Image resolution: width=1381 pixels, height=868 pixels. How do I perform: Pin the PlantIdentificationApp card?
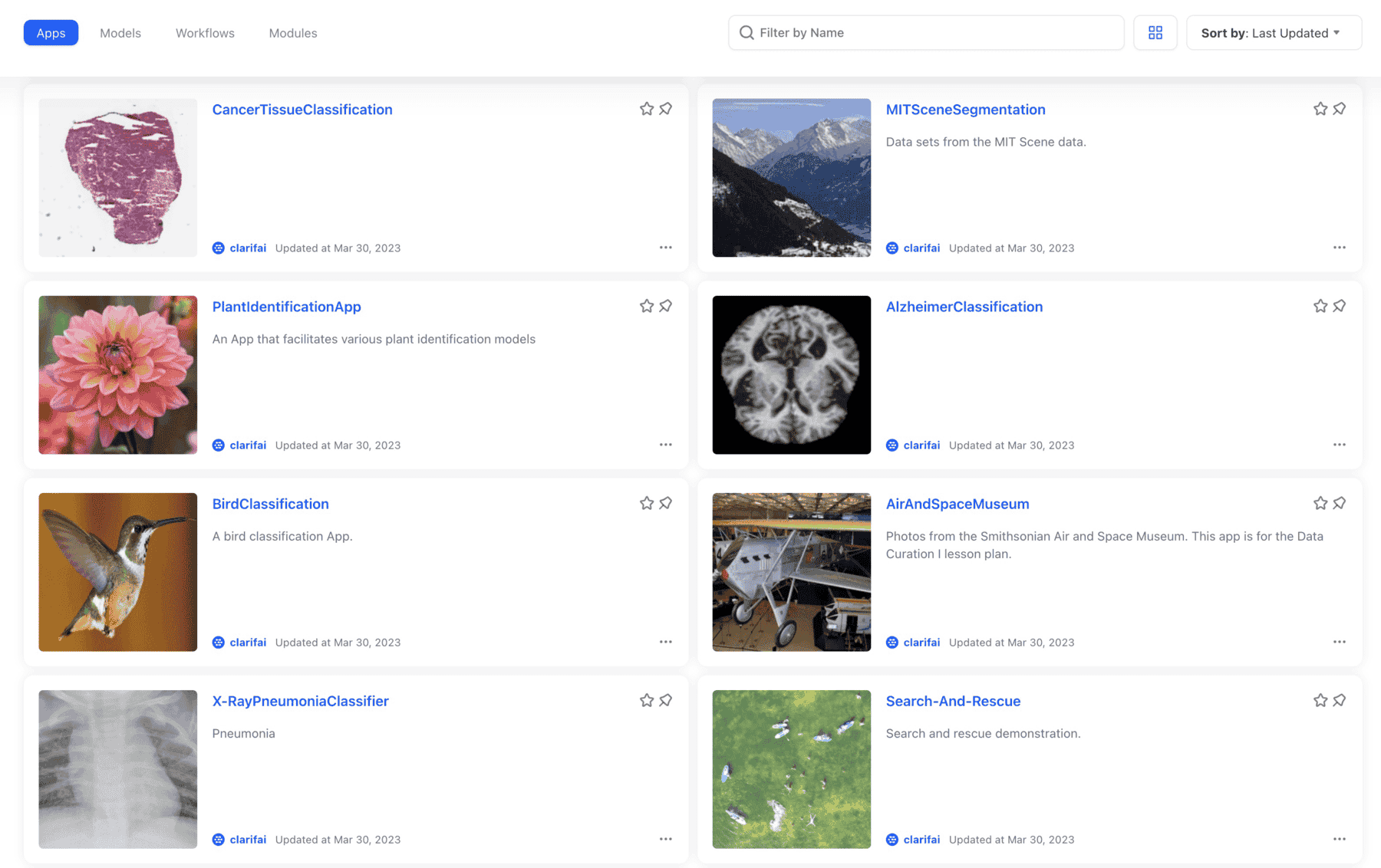[666, 306]
